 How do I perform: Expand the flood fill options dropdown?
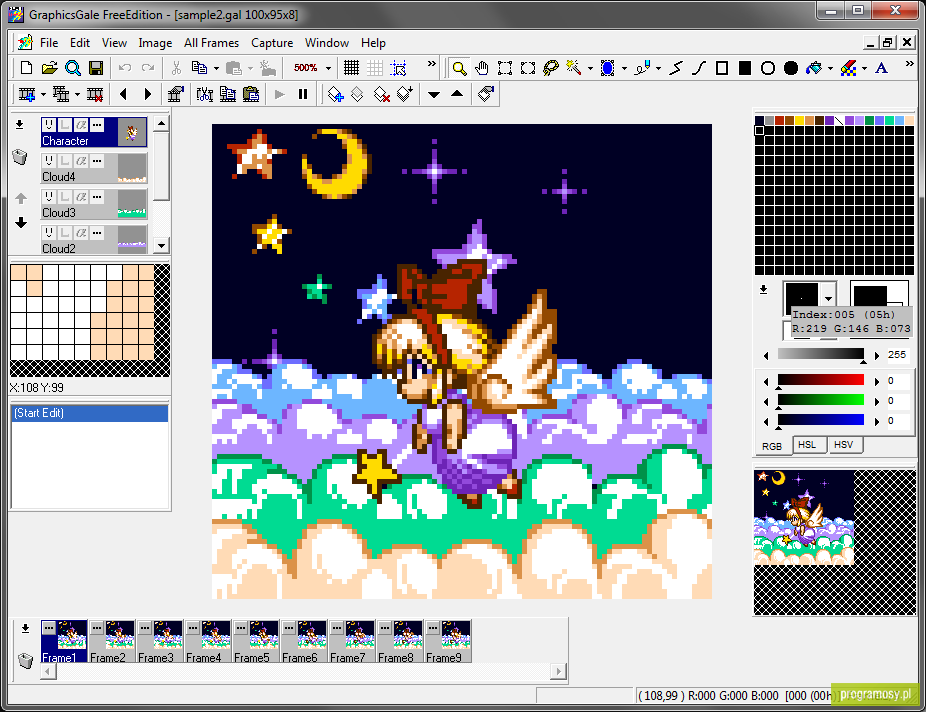point(830,68)
